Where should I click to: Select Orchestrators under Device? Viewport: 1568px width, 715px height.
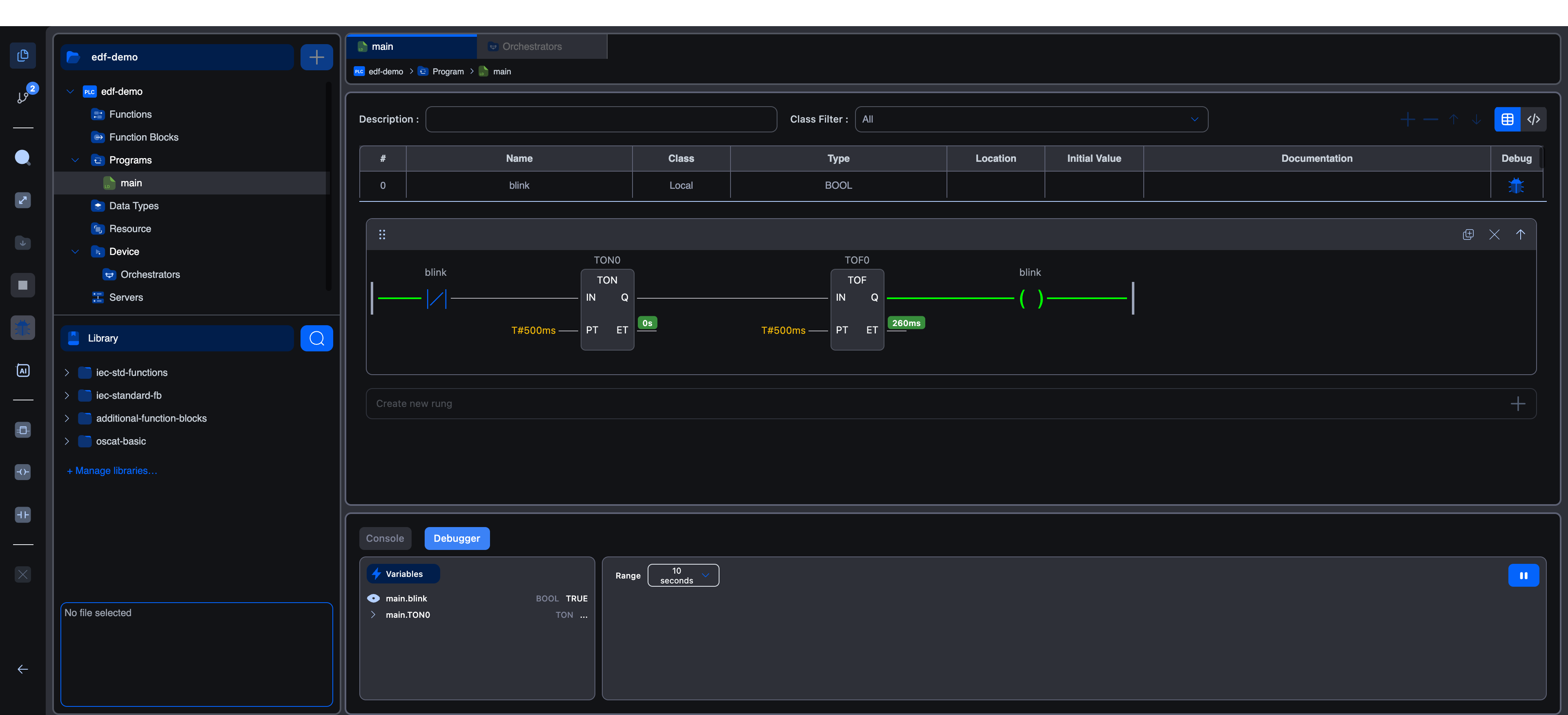150,275
